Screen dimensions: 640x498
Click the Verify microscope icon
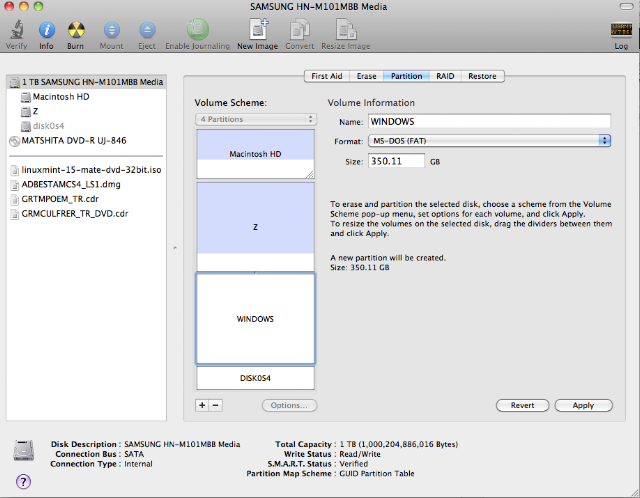[17, 30]
